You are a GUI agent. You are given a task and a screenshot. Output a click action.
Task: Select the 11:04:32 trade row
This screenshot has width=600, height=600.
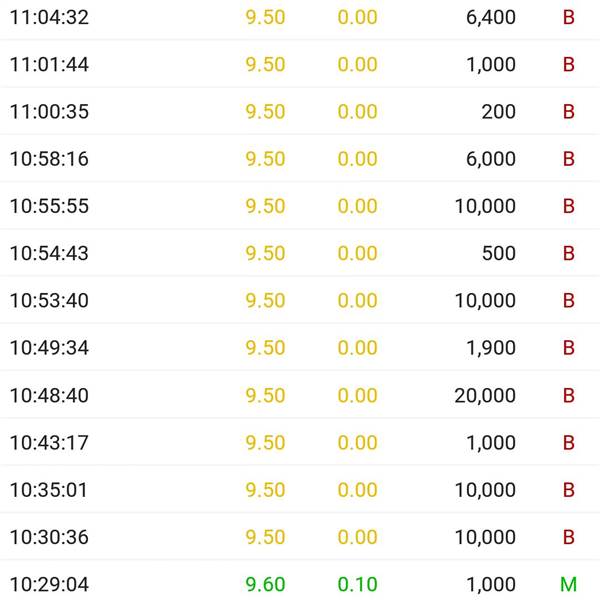tap(300, 18)
